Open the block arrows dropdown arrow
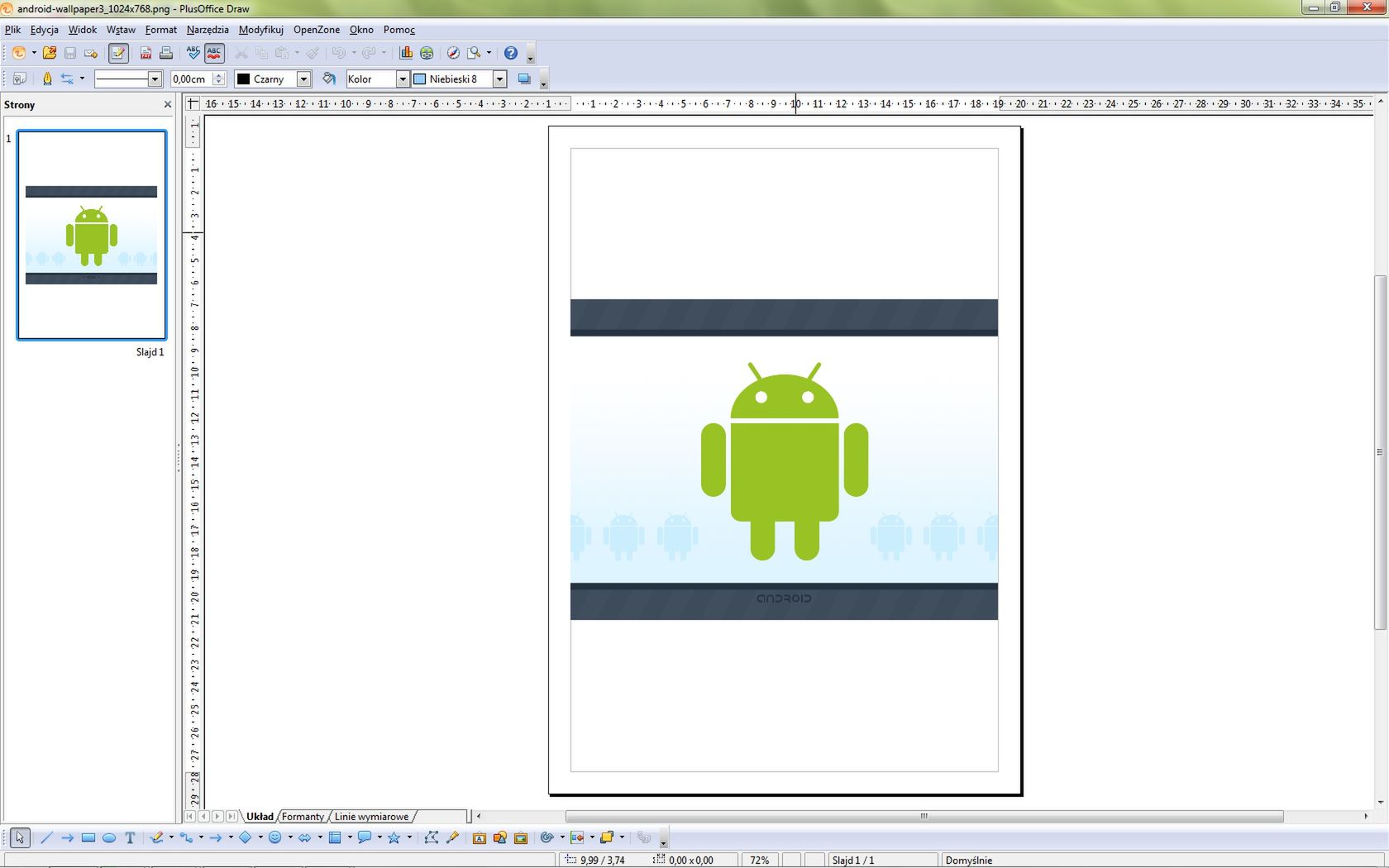Image resolution: width=1389 pixels, height=868 pixels. [x=320, y=837]
